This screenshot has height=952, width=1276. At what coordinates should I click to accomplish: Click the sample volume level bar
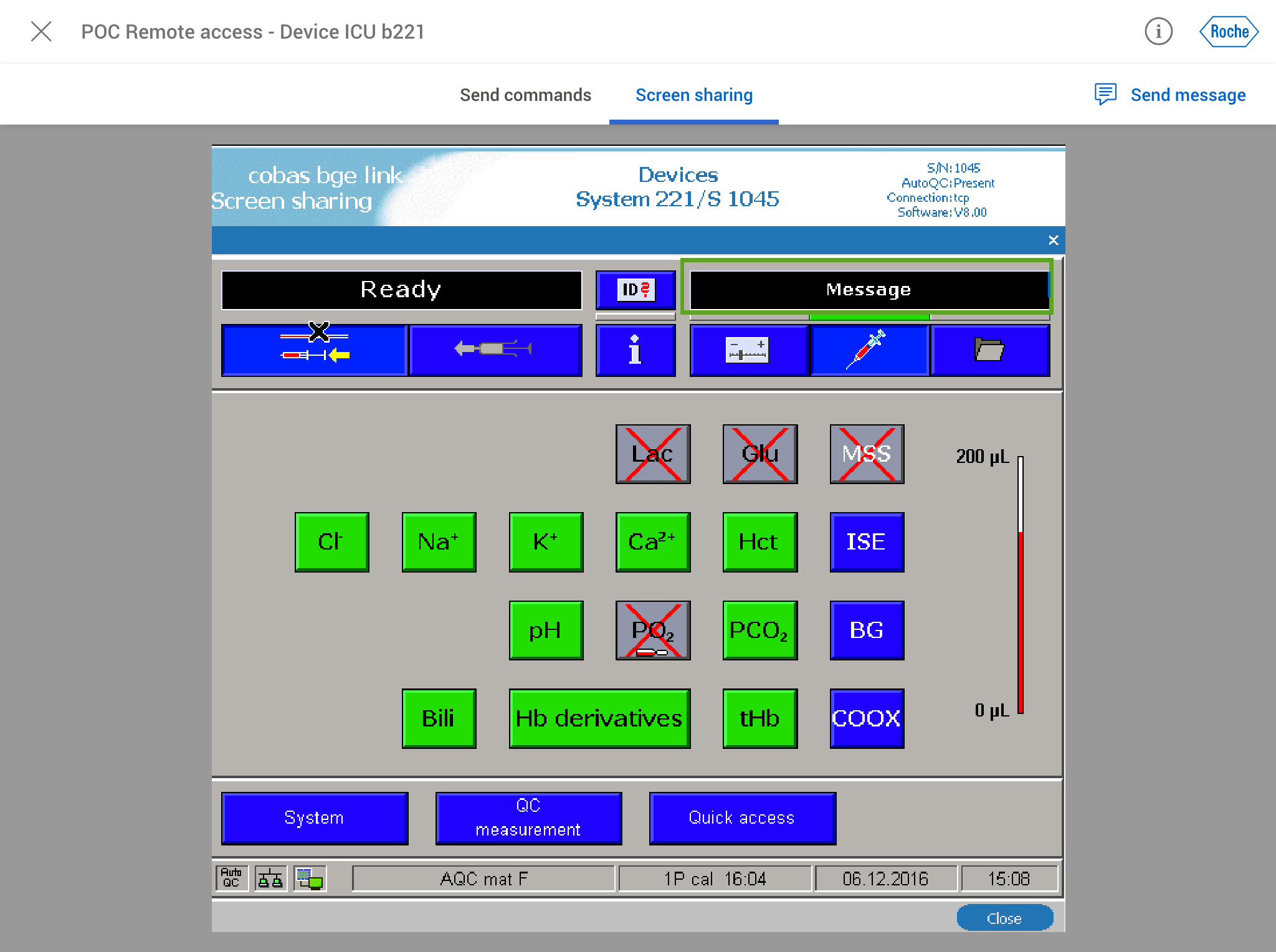[1020, 584]
